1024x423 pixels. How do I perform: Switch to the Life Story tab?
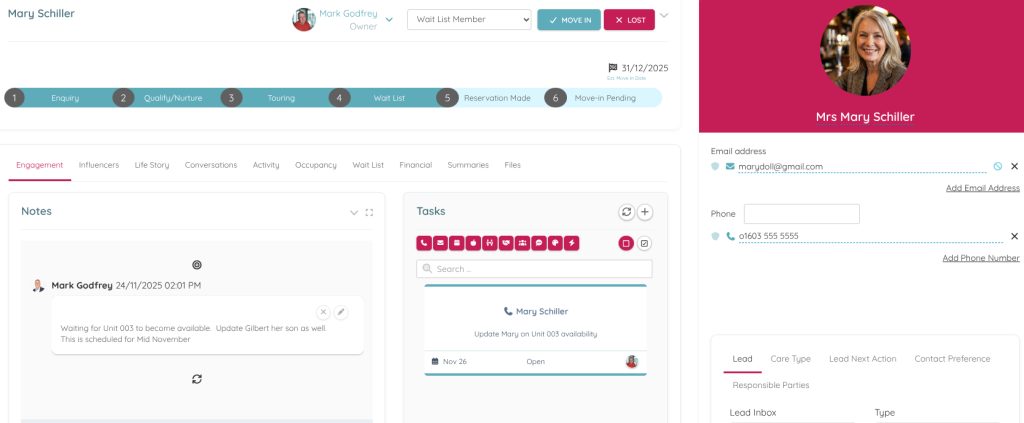[152, 165]
